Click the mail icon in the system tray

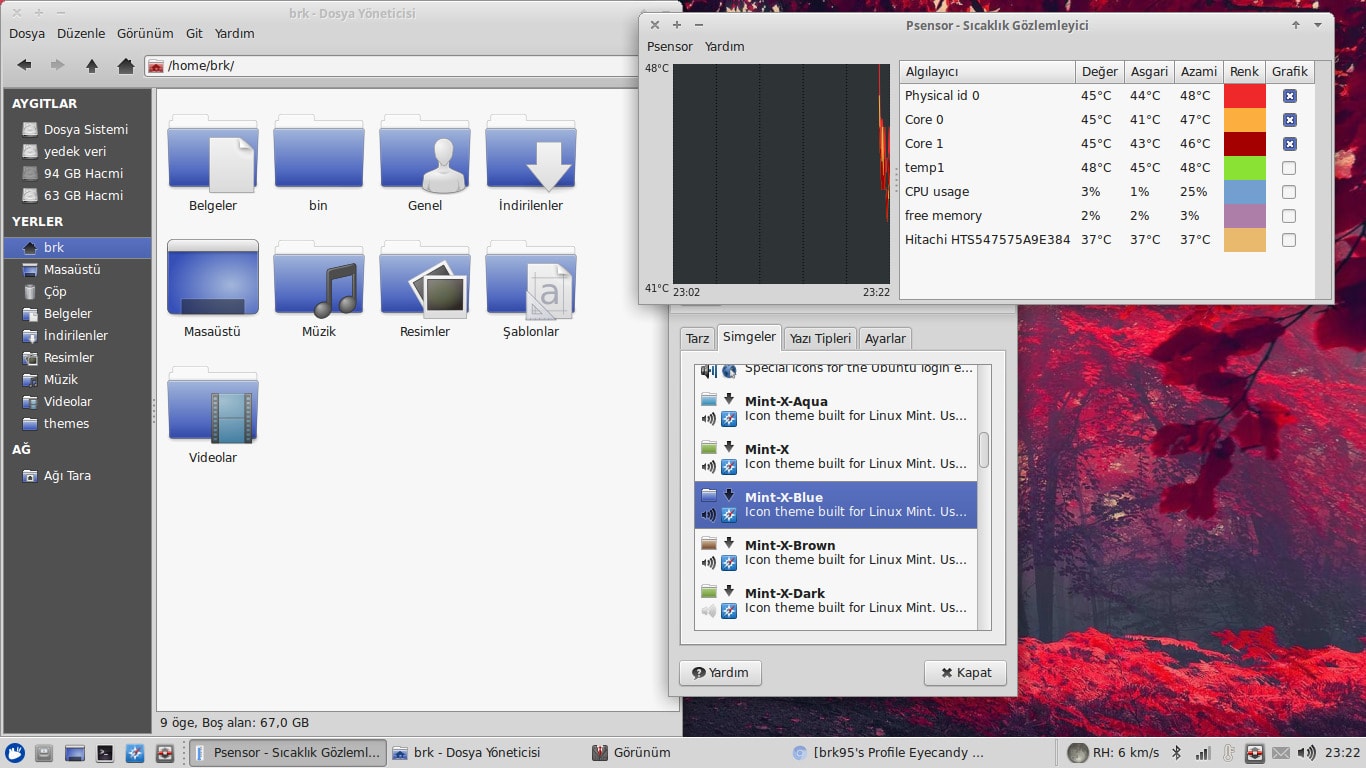click(x=1281, y=753)
